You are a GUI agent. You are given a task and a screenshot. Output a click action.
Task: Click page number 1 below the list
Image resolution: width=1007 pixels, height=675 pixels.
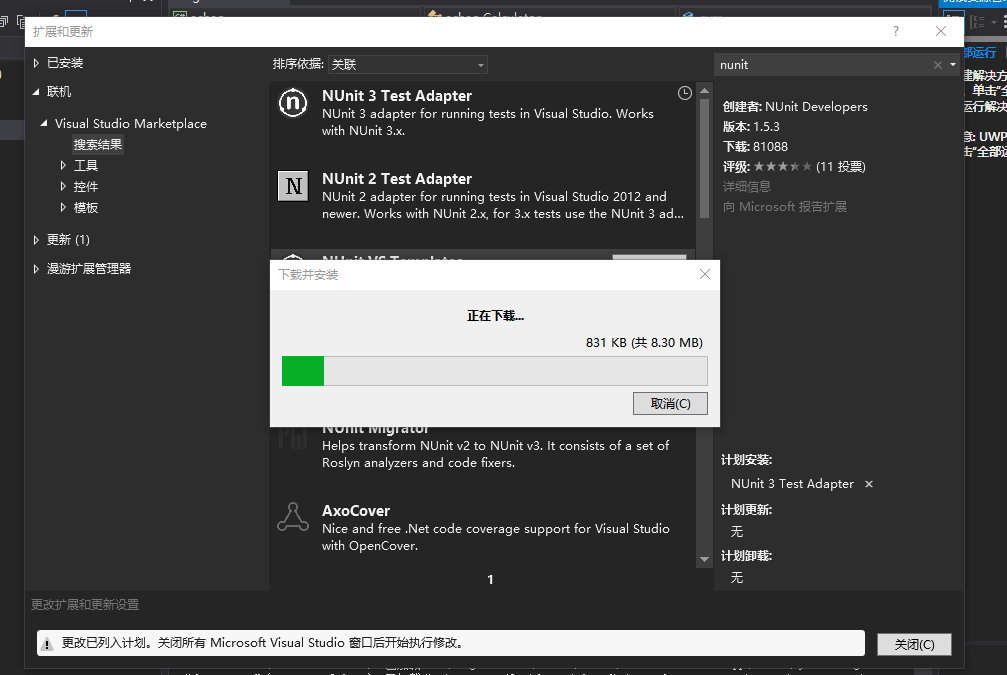pyautogui.click(x=490, y=580)
